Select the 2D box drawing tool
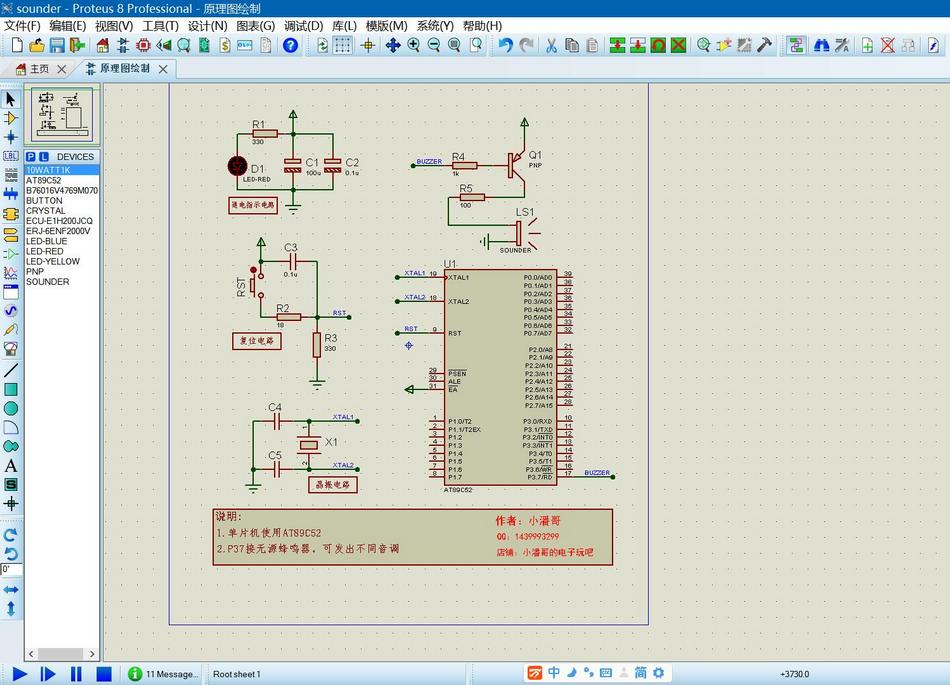 (10, 389)
